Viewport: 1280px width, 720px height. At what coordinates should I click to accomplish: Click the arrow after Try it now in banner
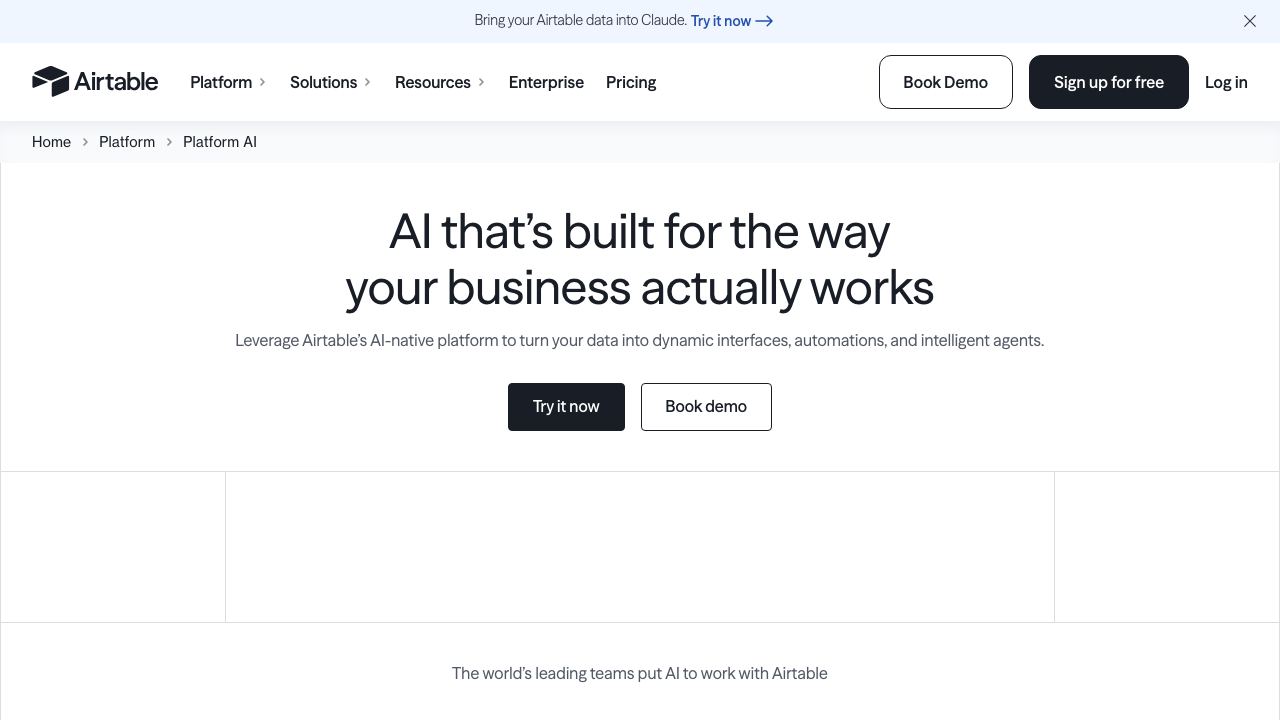[764, 21]
